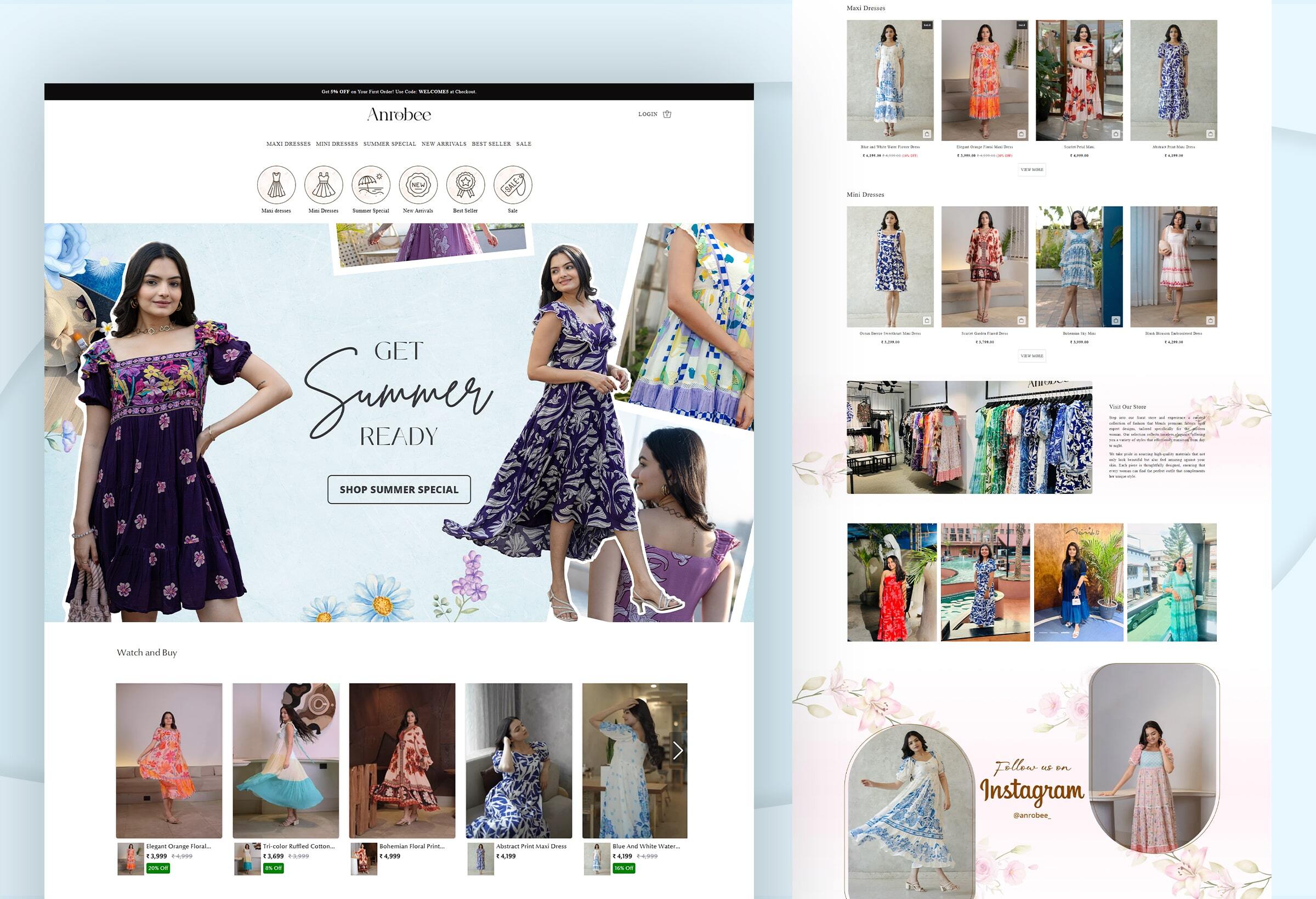
Task: Open NEW ARRIVALS in the navigation menu
Action: pyautogui.click(x=444, y=144)
